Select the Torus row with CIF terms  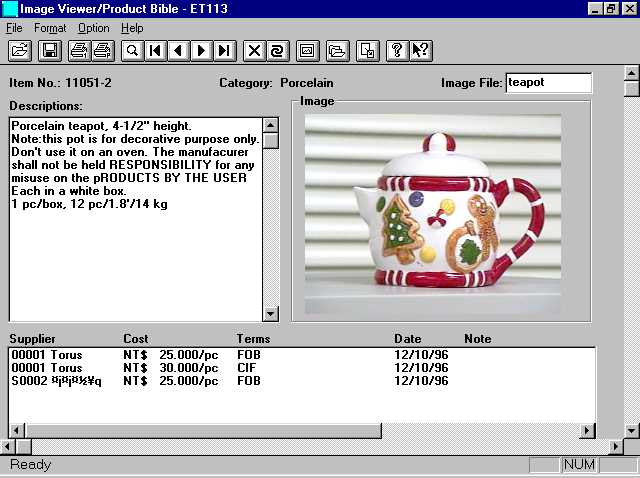pyautogui.click(x=302, y=368)
